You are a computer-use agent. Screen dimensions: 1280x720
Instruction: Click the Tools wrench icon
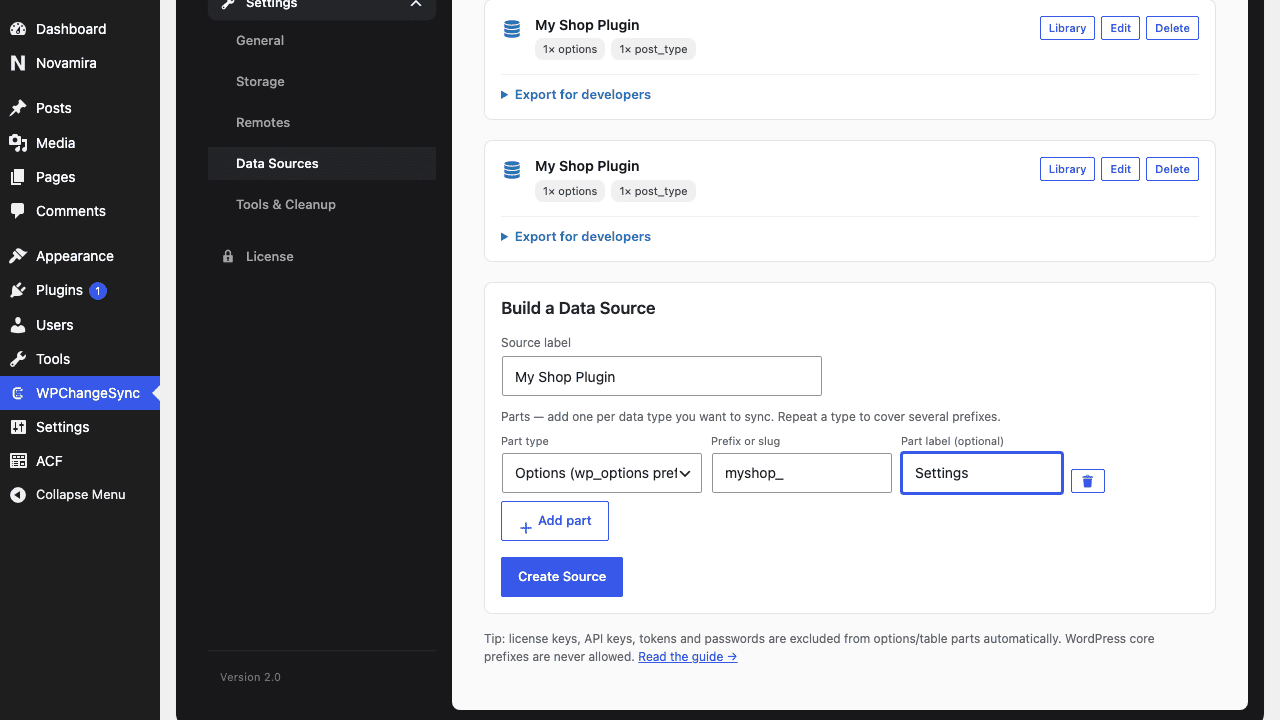pos(18,359)
